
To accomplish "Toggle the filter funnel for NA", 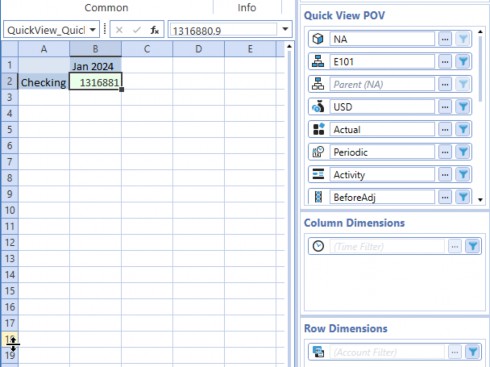I will [x=463, y=39].
